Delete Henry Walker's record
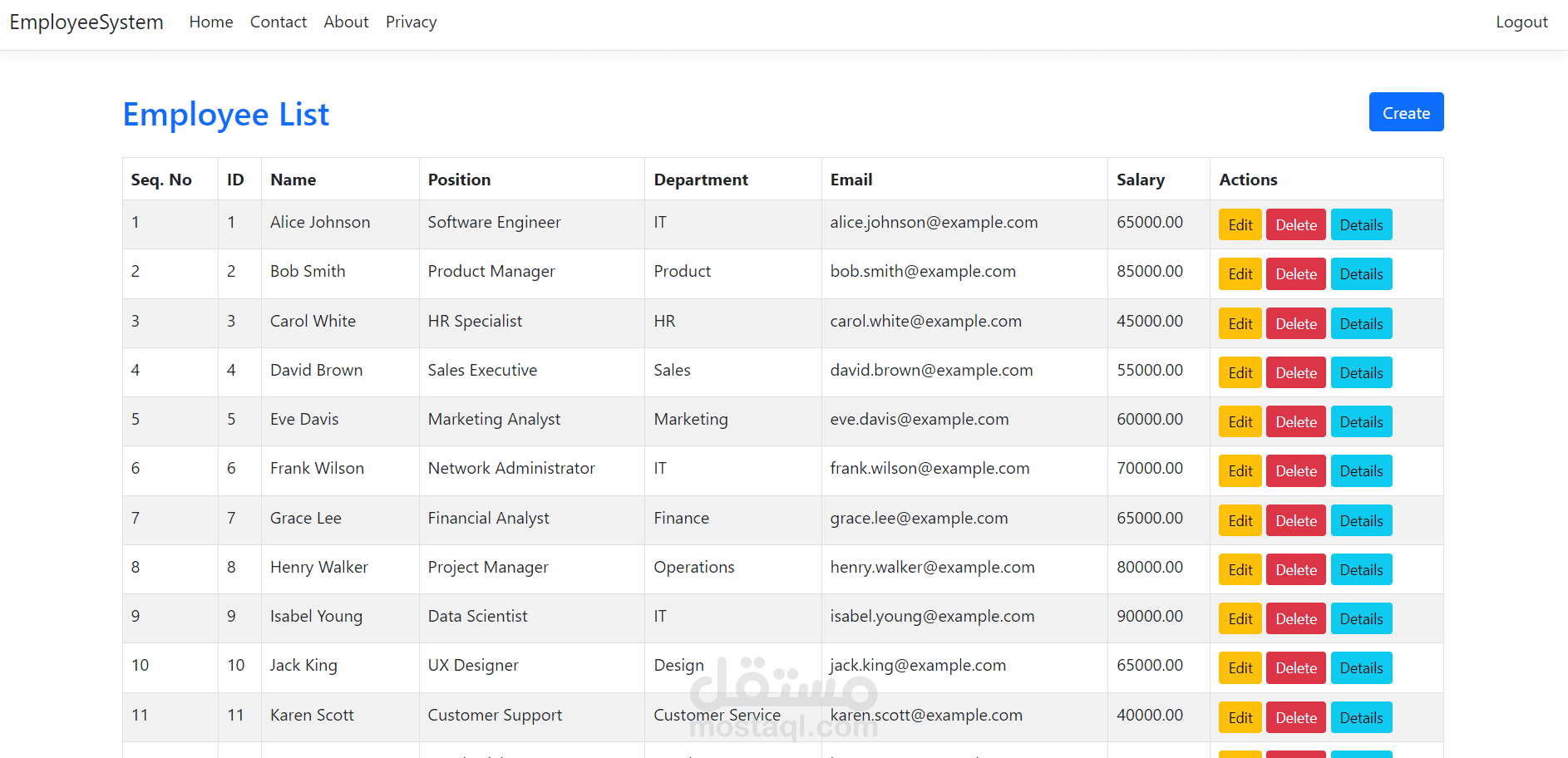Screen dimensions: 1568x758 1295,570
